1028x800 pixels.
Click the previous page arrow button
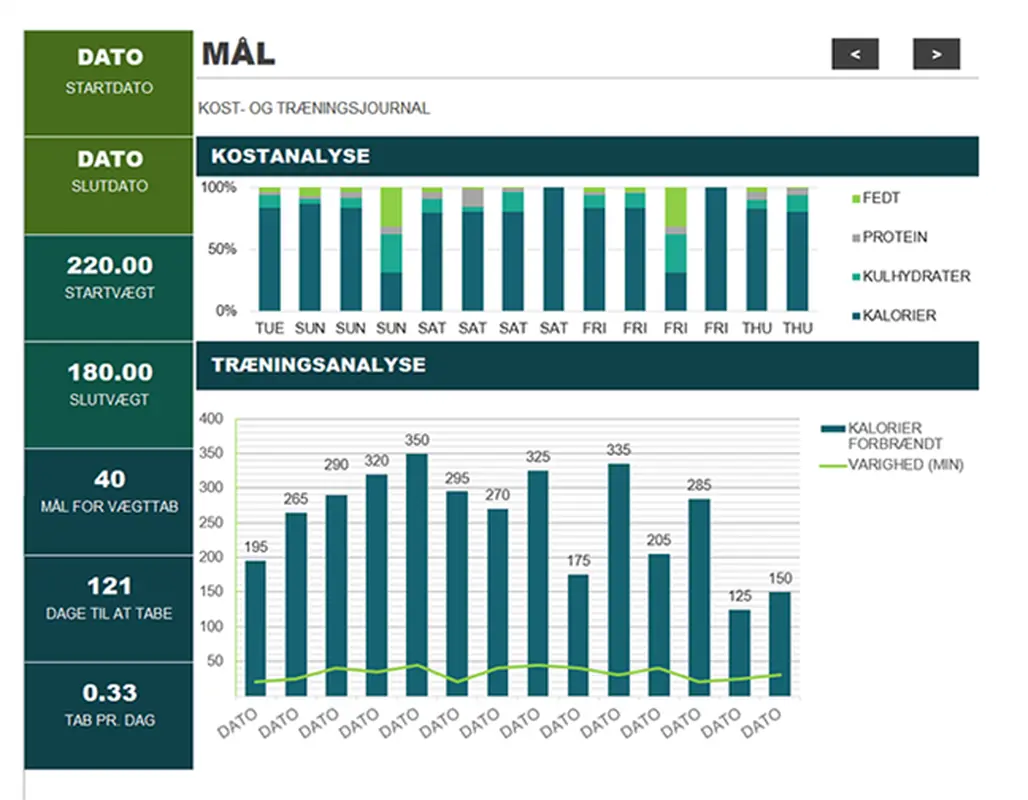point(854,54)
